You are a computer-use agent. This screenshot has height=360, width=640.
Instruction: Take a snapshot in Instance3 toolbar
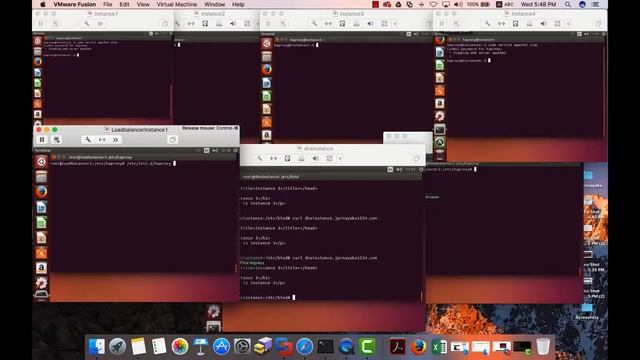[283, 24]
